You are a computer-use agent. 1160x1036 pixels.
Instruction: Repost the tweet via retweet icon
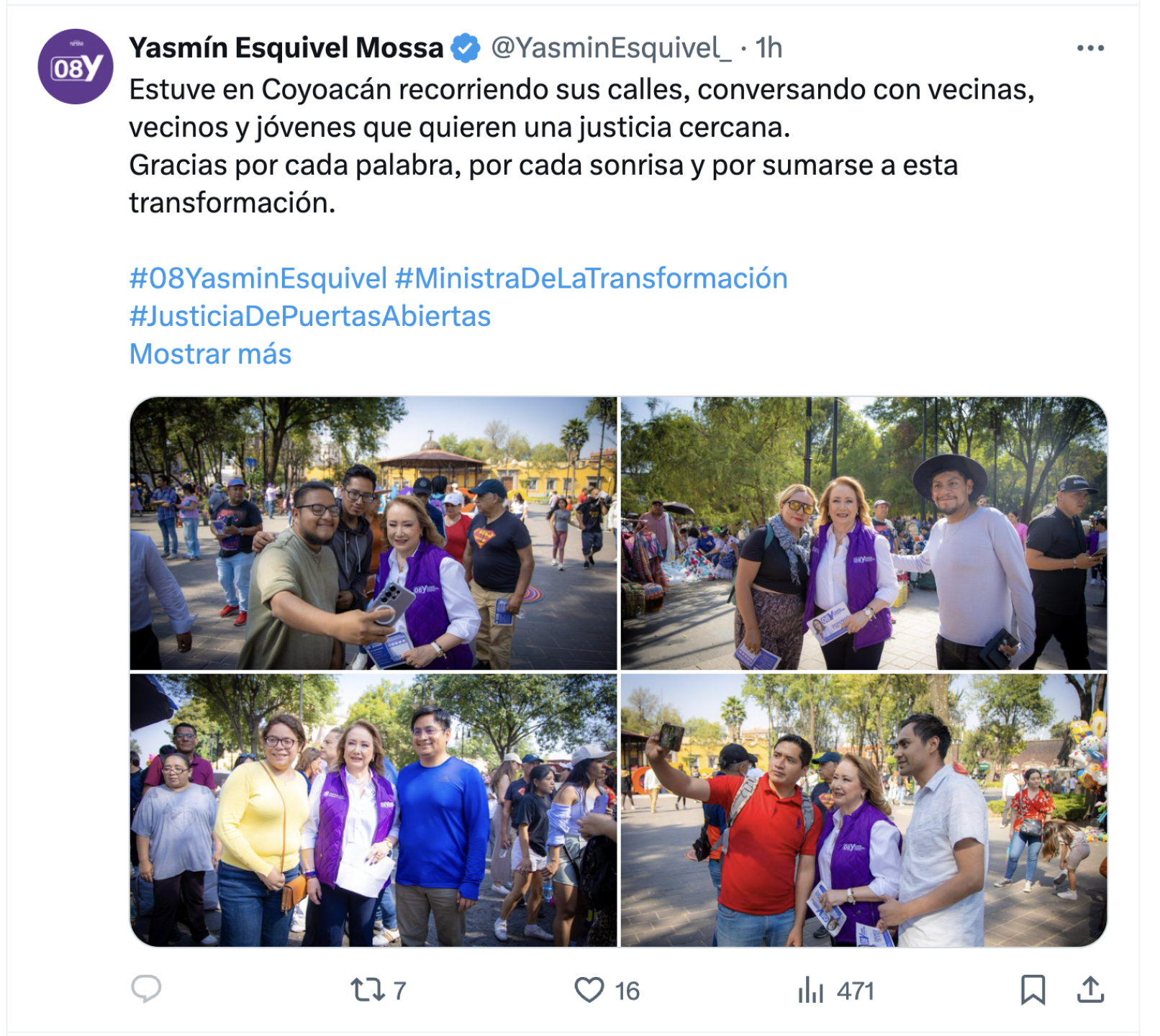pos(368,990)
